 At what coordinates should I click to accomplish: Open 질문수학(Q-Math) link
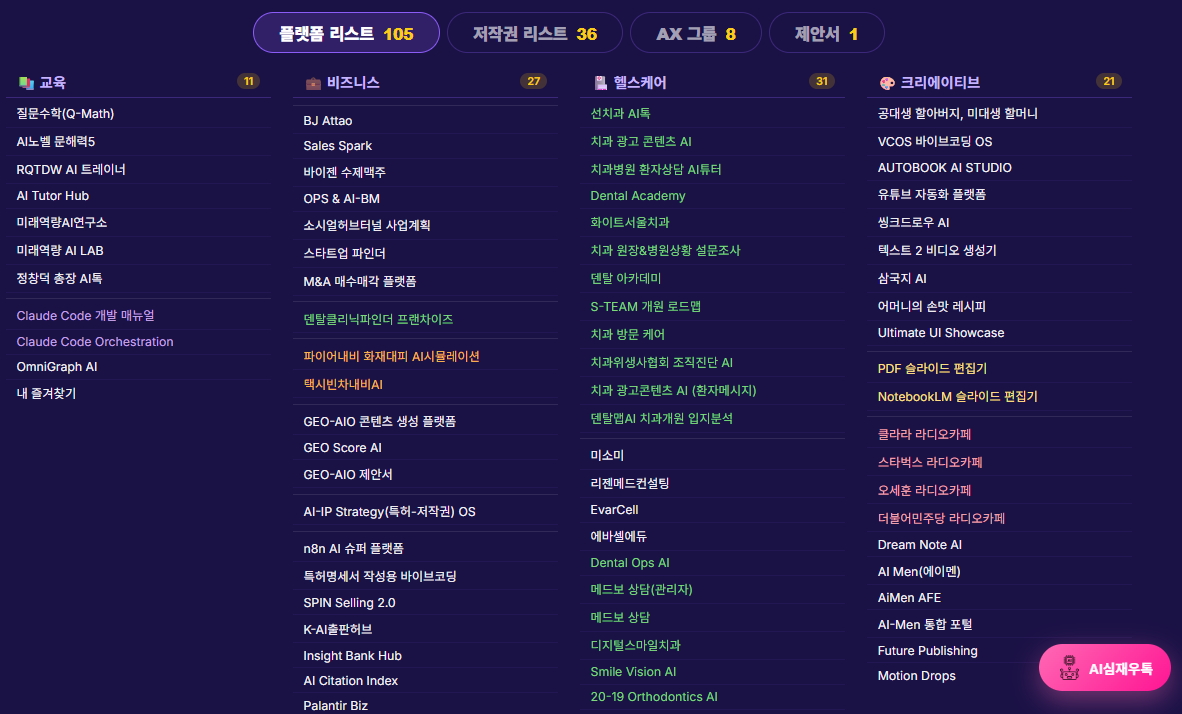[x=66, y=114]
